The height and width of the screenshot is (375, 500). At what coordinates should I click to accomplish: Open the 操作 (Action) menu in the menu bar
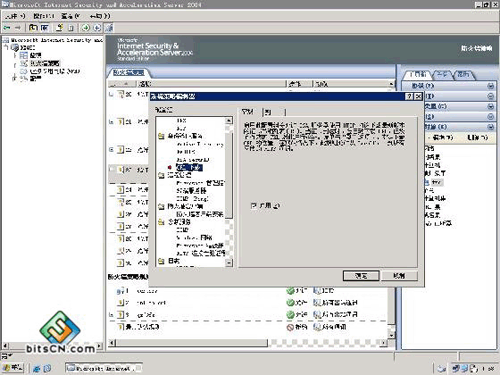[43, 16]
